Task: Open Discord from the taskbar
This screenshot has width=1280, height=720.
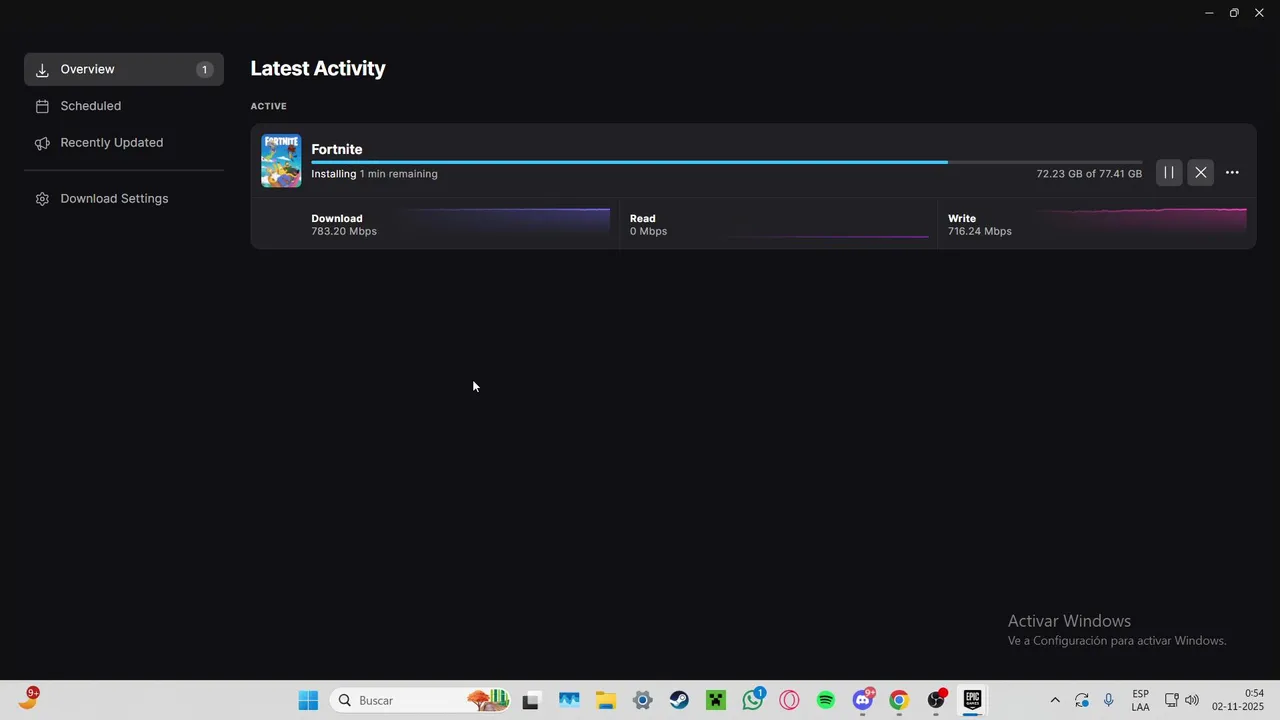Action: pyautogui.click(x=863, y=700)
